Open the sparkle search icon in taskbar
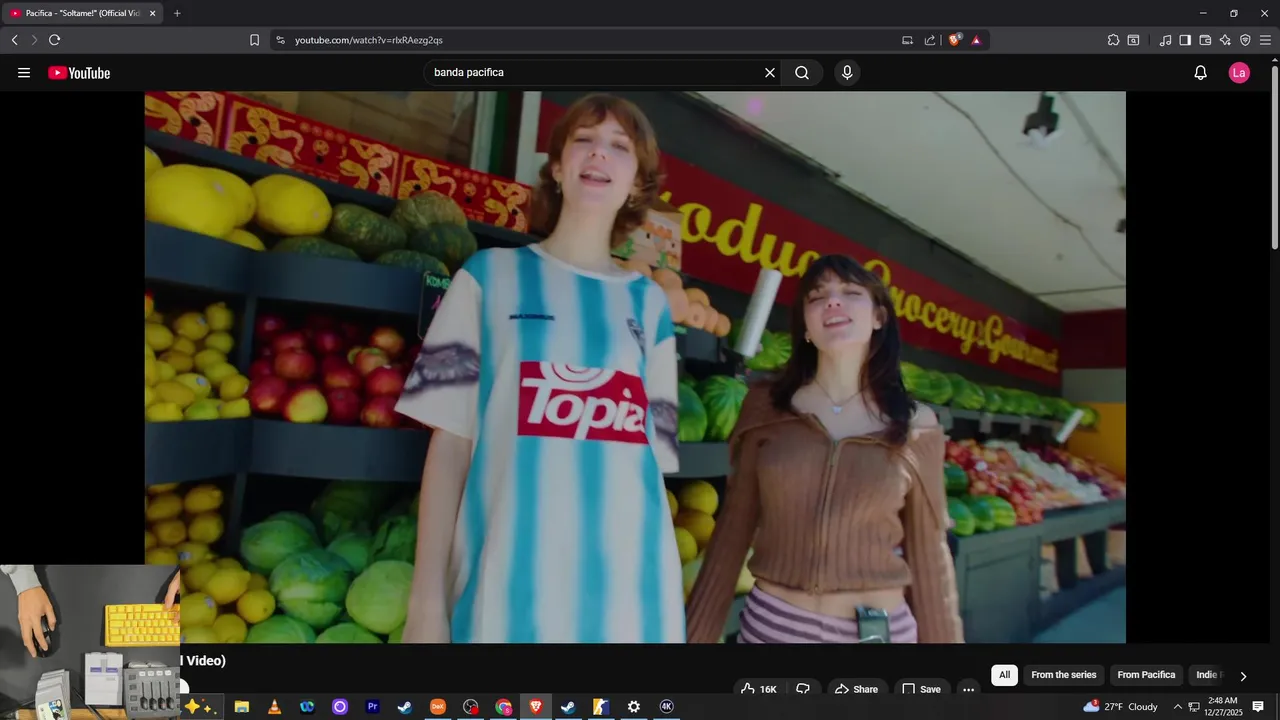This screenshot has height=720, width=1280. [199, 707]
